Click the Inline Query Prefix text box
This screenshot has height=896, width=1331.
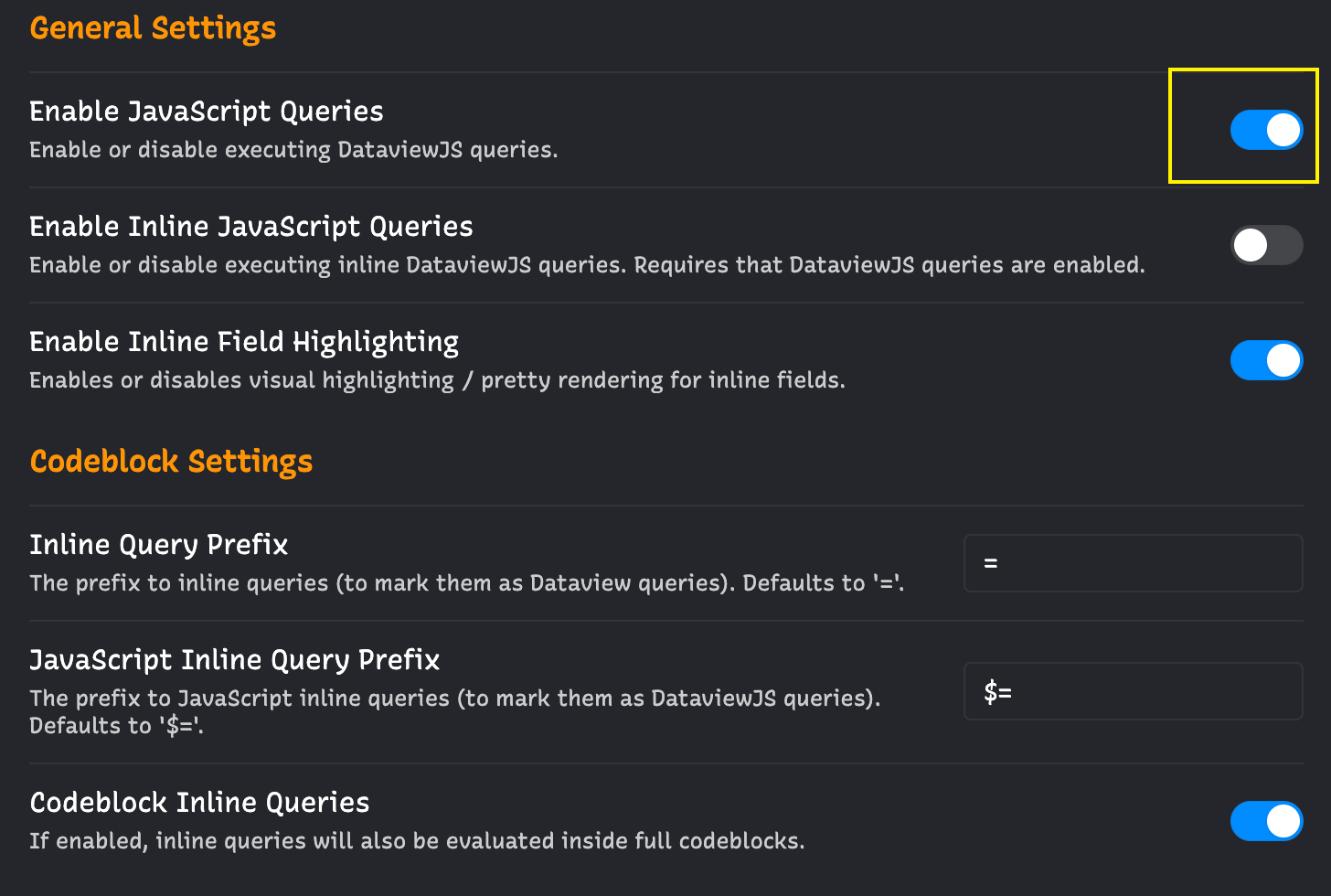point(1133,563)
